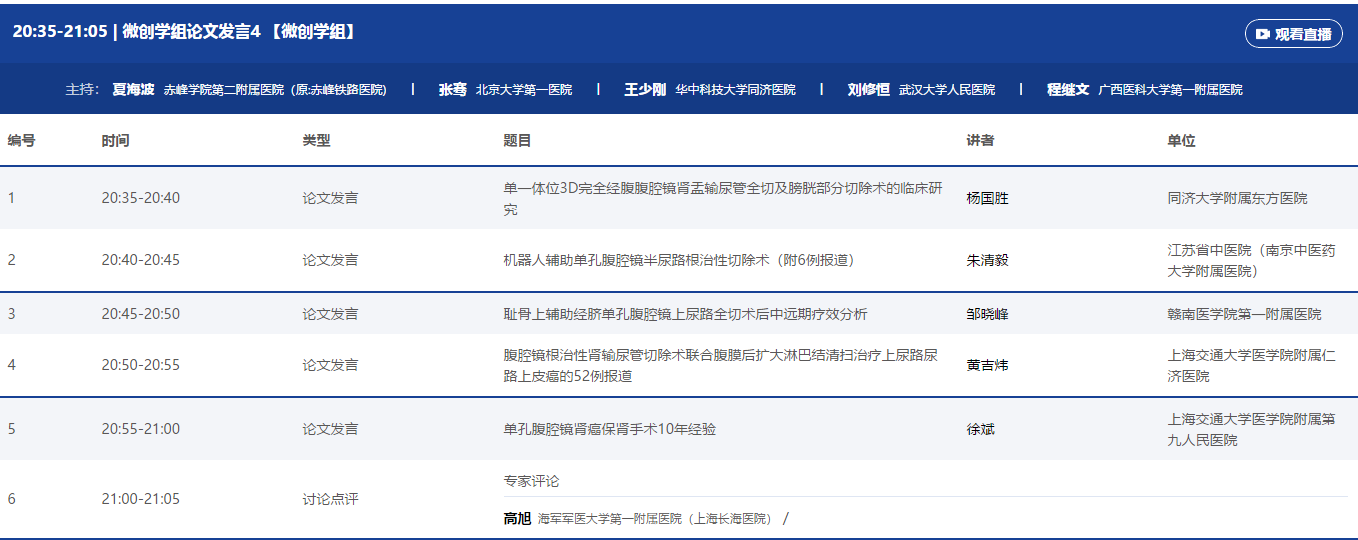Click the 观看直播 watch live button

pyautogui.click(x=1293, y=34)
